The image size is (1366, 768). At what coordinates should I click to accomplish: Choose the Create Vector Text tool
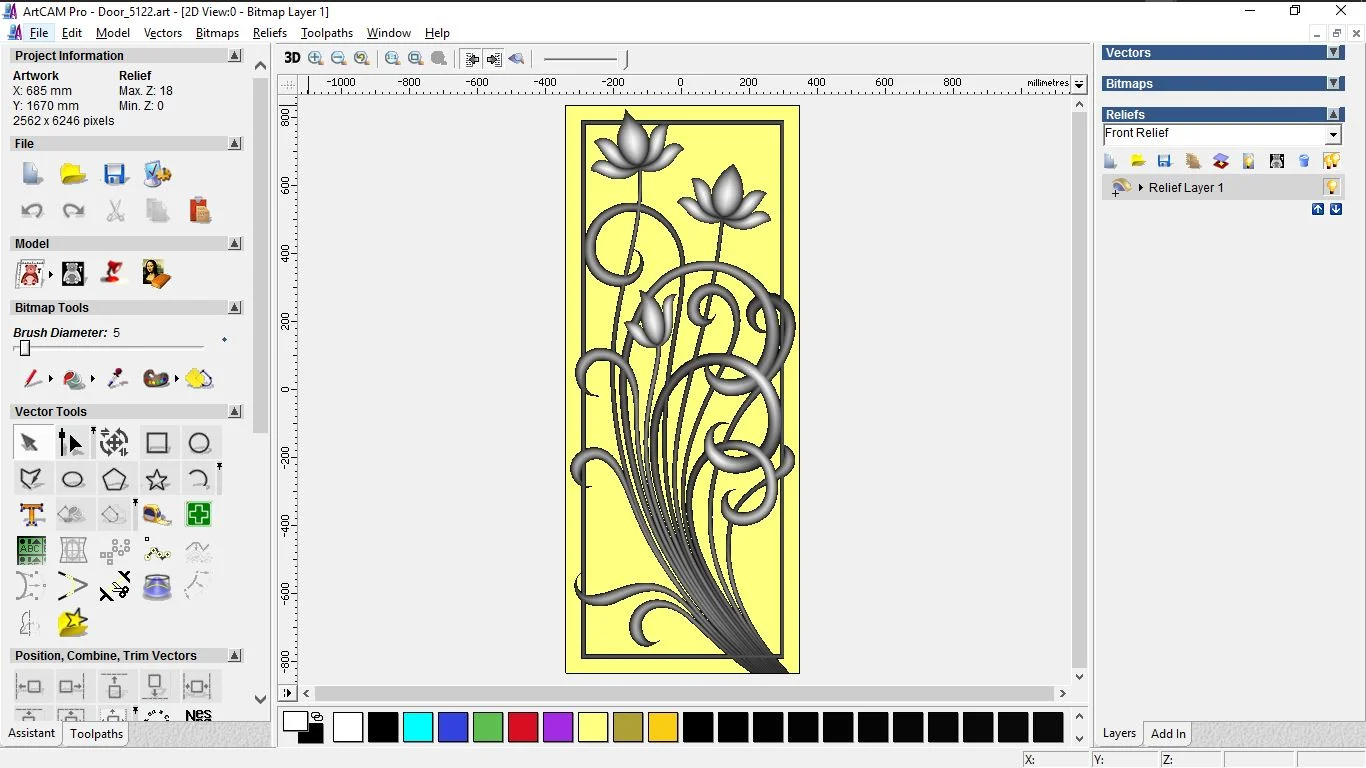[31, 515]
